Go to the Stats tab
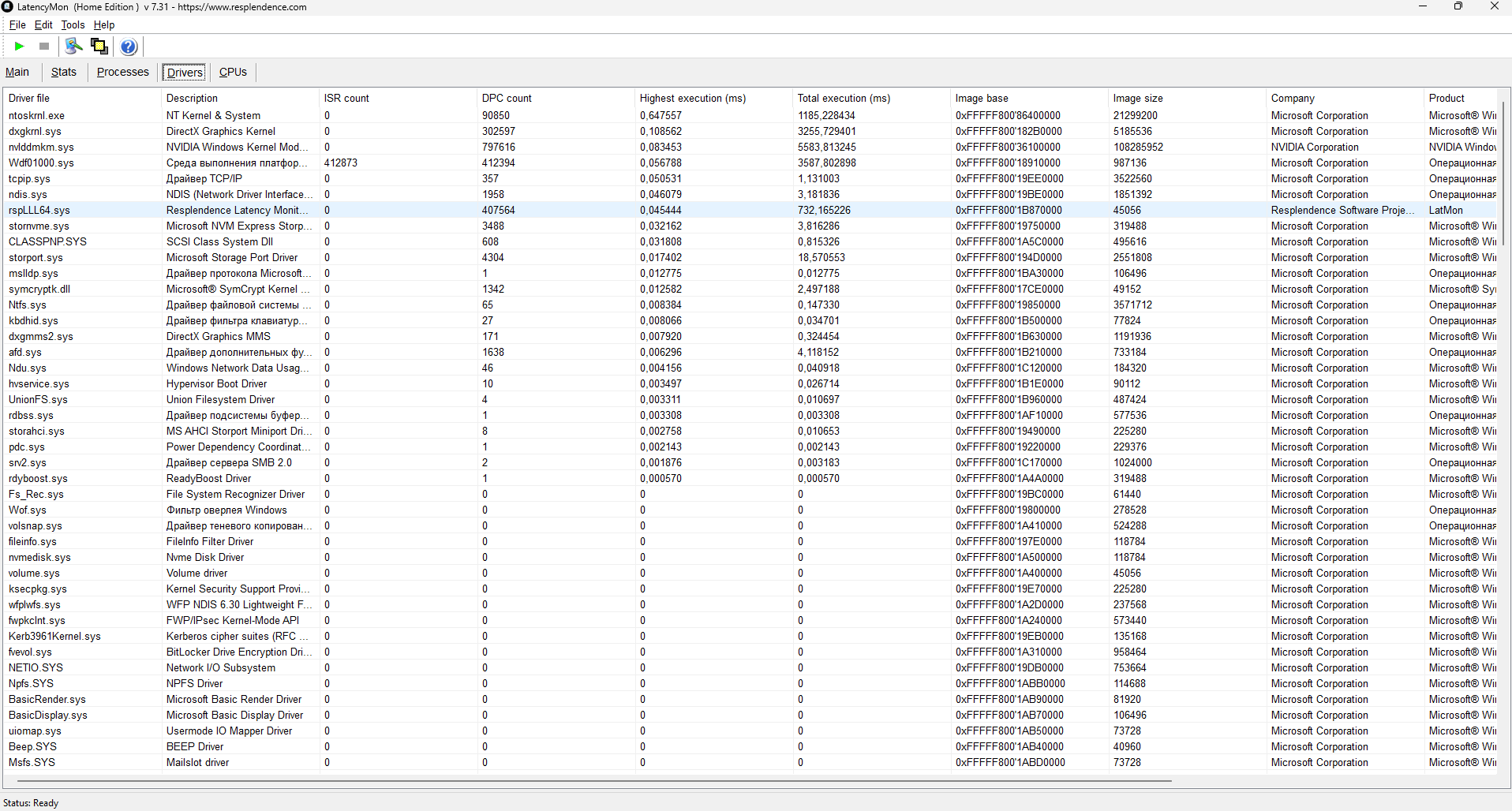The width and height of the screenshot is (1512, 811). pyautogui.click(x=64, y=72)
